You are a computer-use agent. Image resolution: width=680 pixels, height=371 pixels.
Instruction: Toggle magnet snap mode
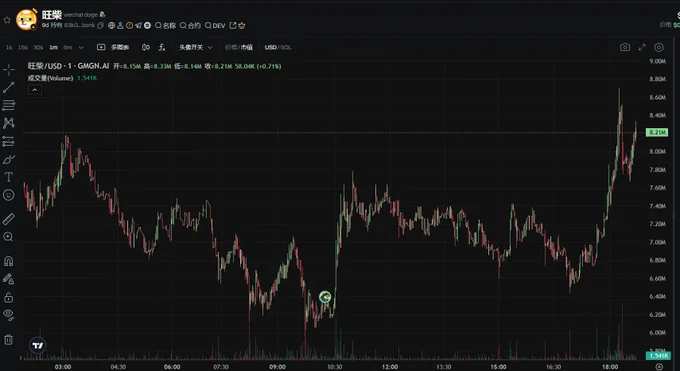(9, 261)
